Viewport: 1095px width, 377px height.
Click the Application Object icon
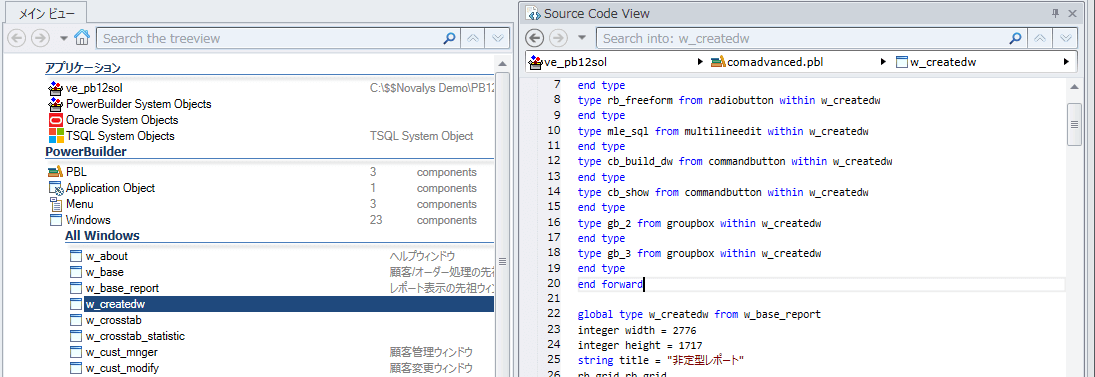(x=56, y=188)
